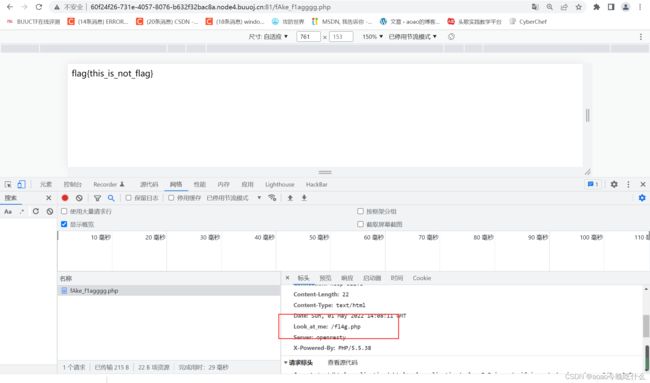The height and width of the screenshot is (383, 650).
Task: Clear the network log
Action: (x=79, y=198)
